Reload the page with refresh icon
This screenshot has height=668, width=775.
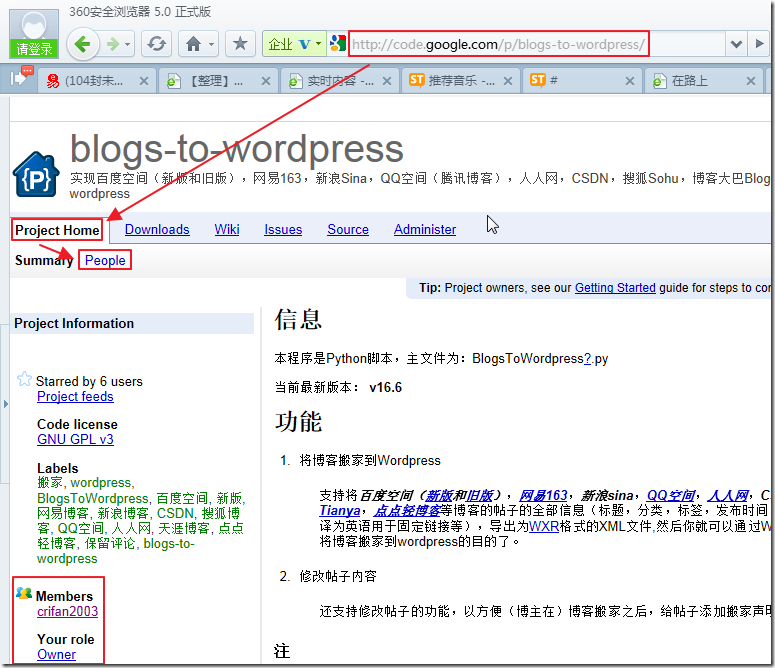click(x=157, y=44)
